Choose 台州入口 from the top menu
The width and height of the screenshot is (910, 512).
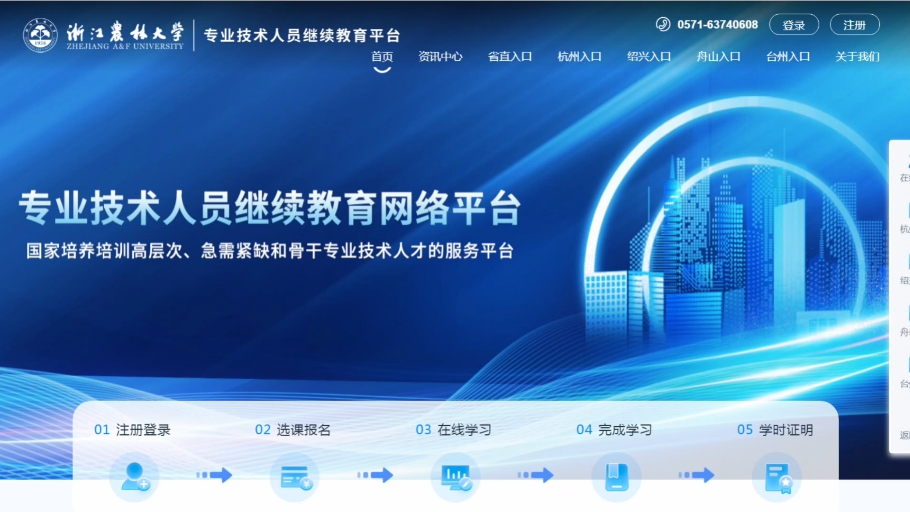[788, 57]
